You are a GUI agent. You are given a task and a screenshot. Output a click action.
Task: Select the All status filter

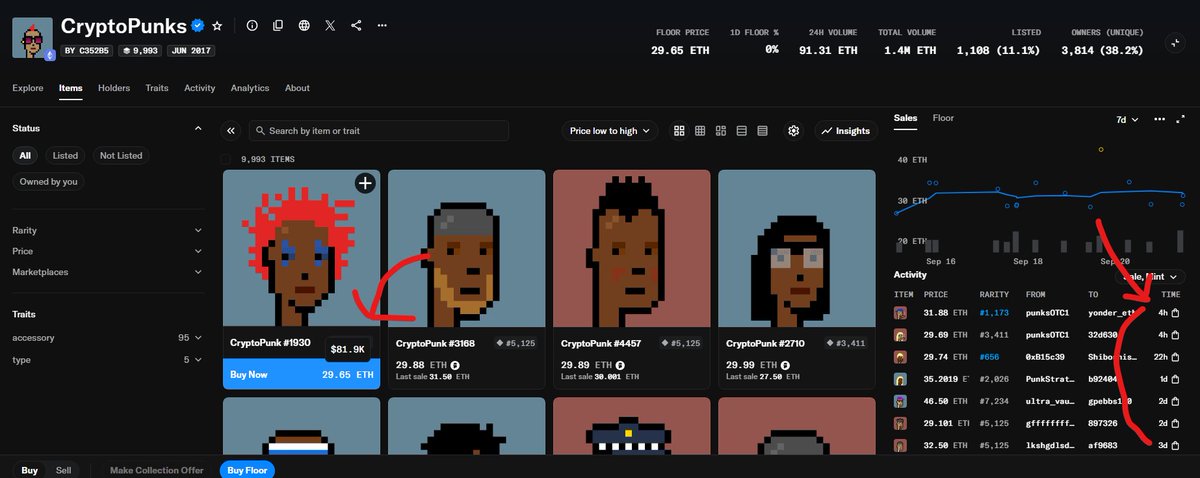(x=25, y=156)
